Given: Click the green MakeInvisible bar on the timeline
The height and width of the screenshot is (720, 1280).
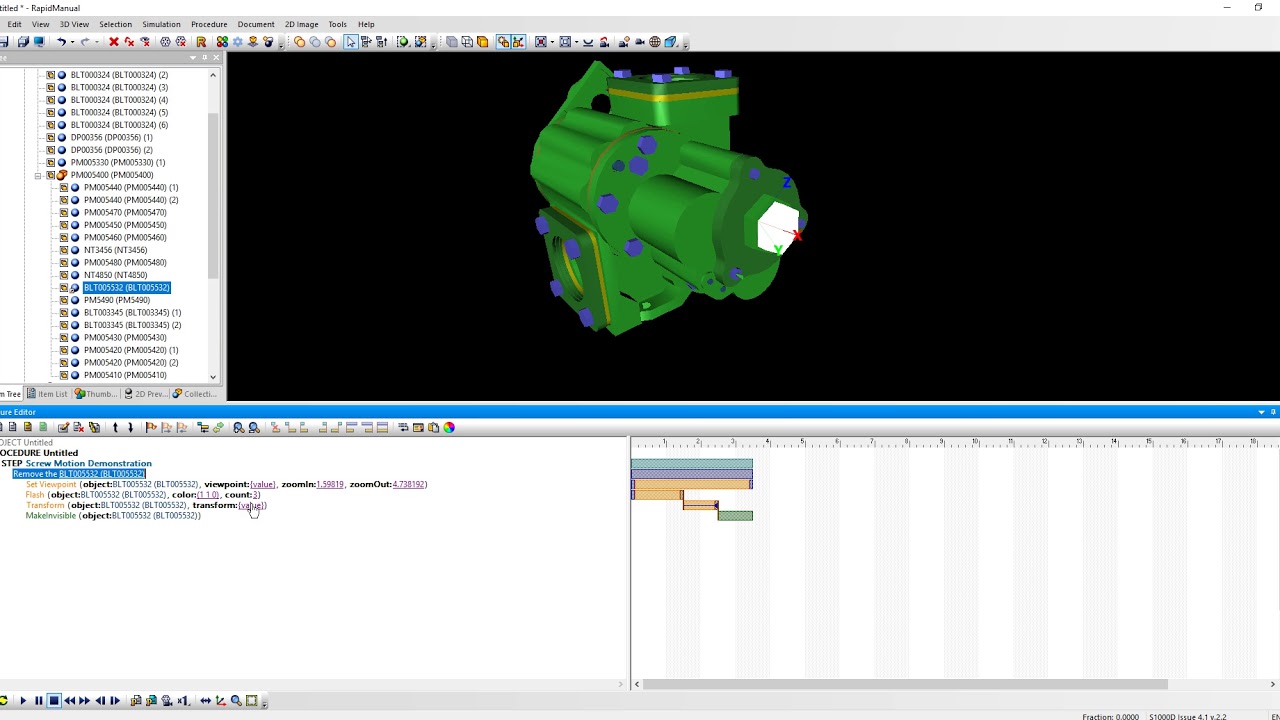Looking at the screenshot, I should click(735, 516).
